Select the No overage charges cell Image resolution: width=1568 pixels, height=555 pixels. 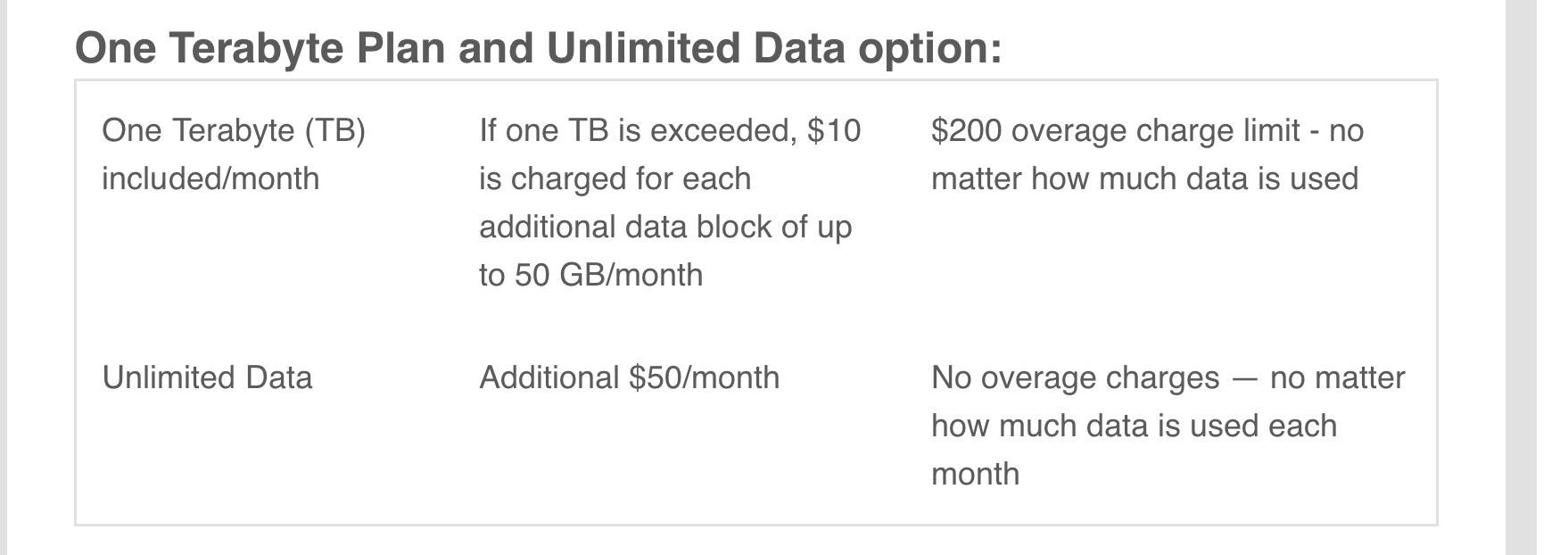pyautogui.click(x=1168, y=426)
